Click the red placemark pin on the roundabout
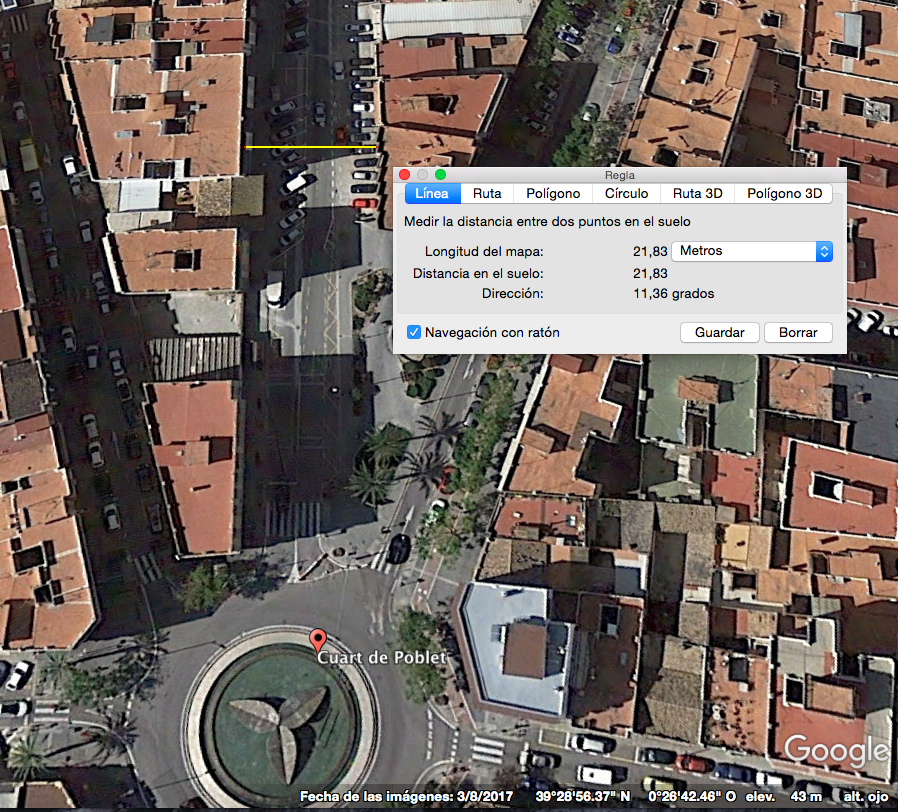 pyautogui.click(x=318, y=640)
